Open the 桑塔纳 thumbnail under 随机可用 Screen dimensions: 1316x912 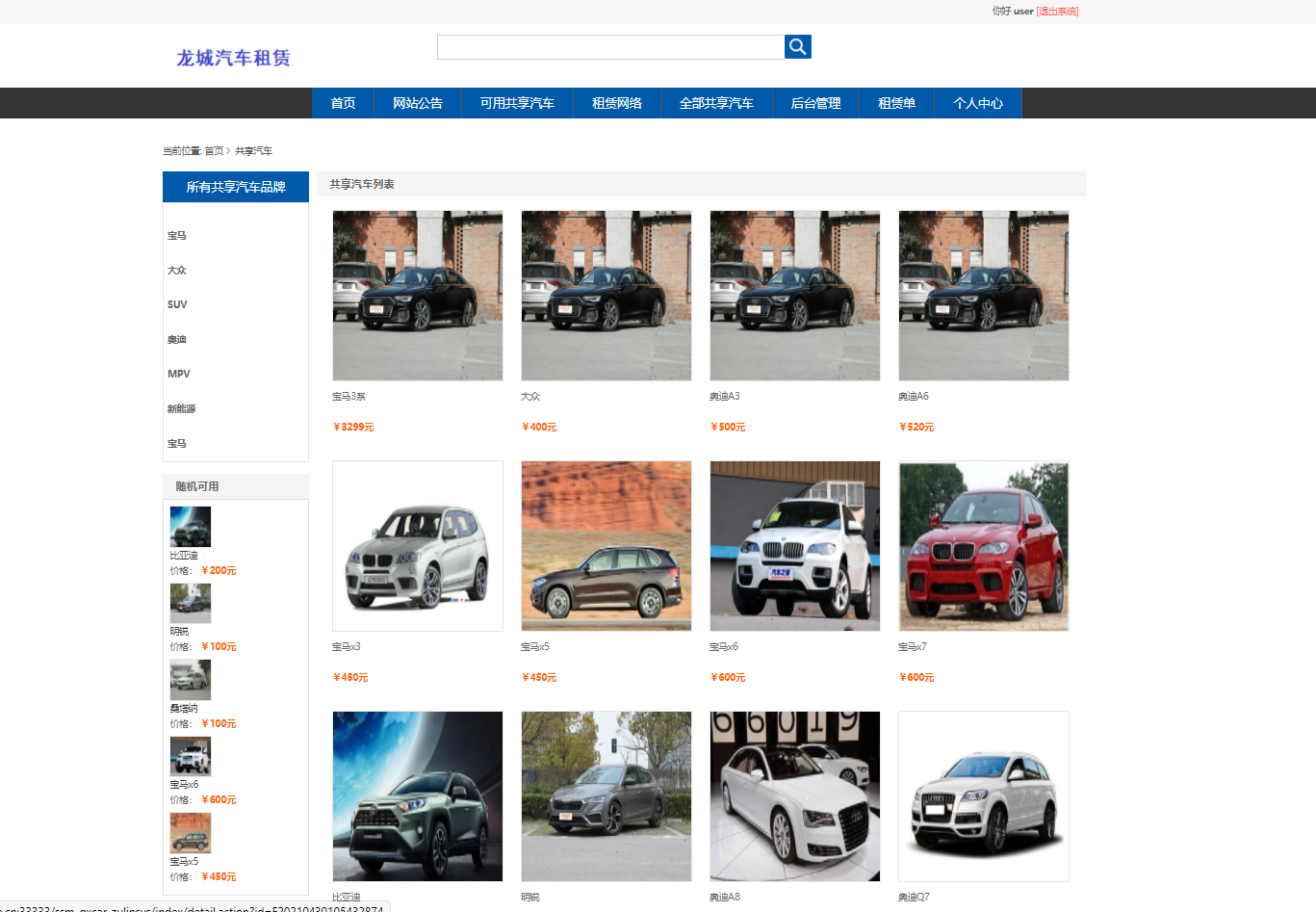pos(191,680)
